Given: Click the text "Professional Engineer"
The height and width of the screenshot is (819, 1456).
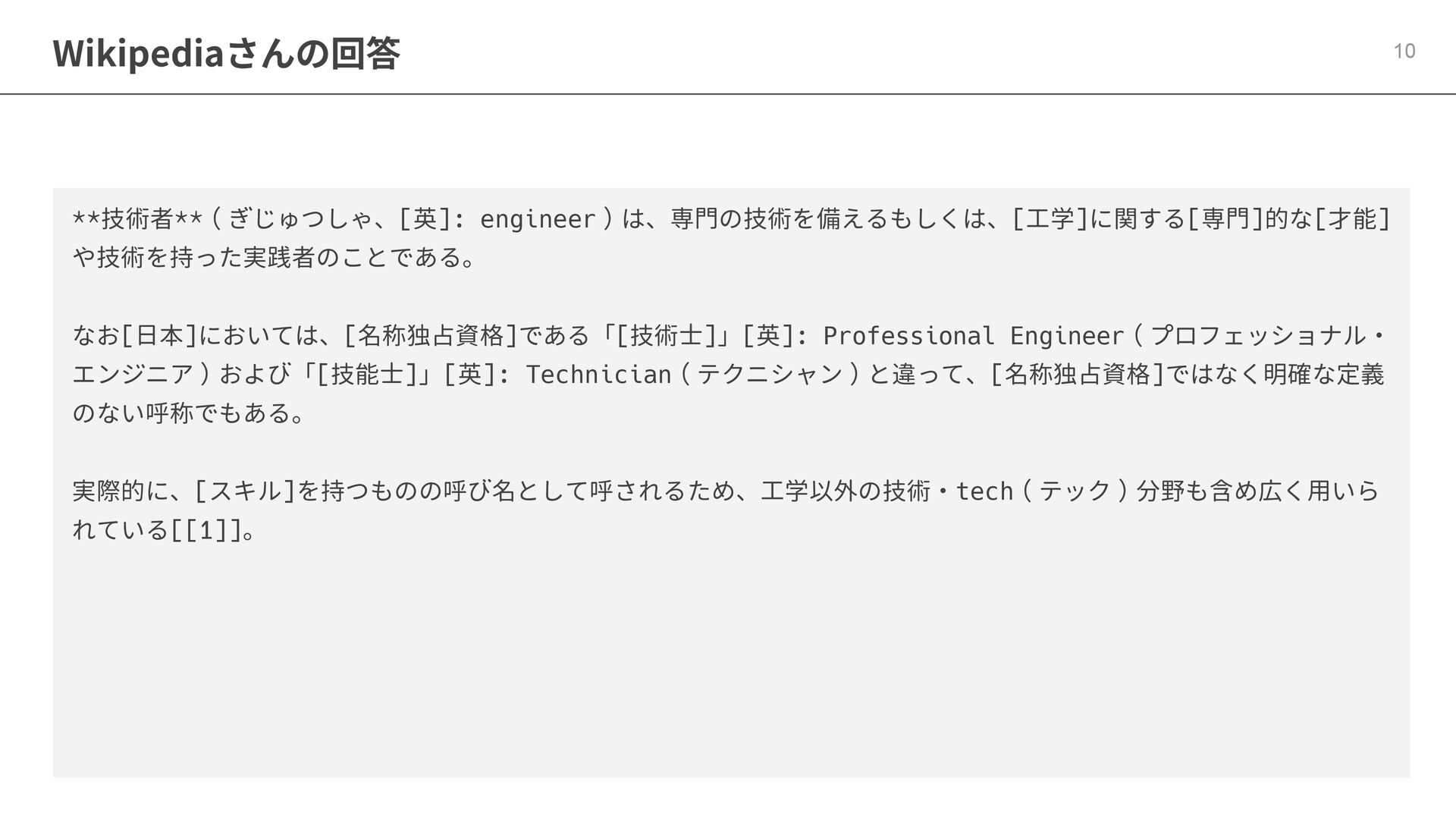Looking at the screenshot, I should pyautogui.click(x=974, y=335).
